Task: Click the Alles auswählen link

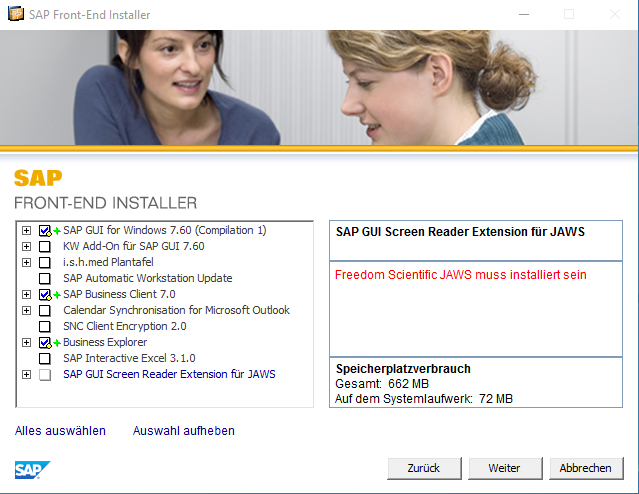Action: point(60,431)
